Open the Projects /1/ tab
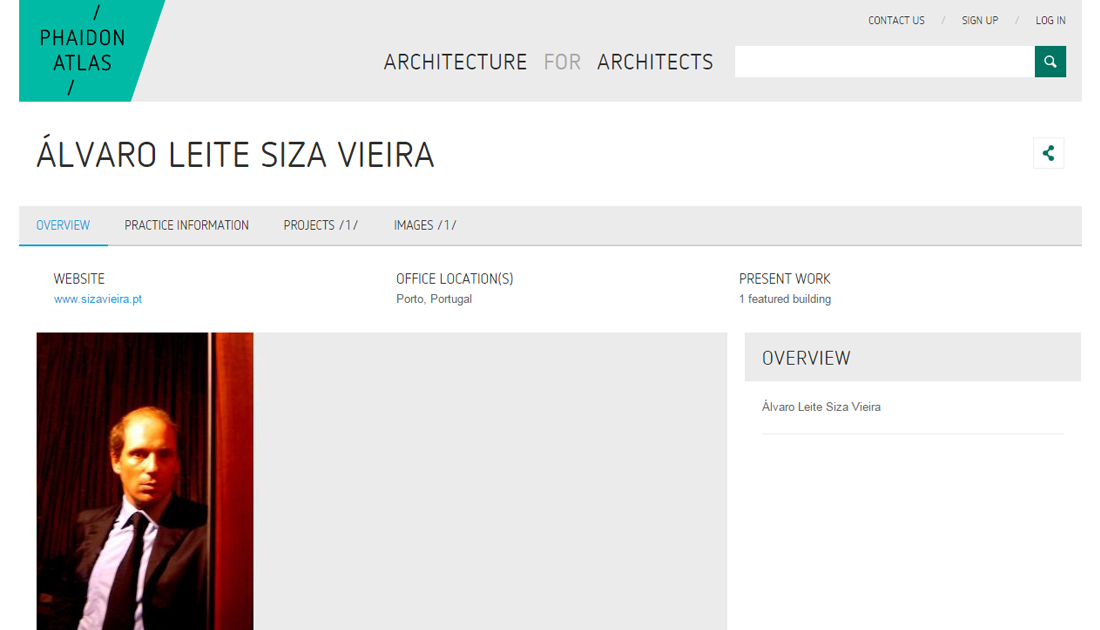The height and width of the screenshot is (630, 1100). point(320,225)
